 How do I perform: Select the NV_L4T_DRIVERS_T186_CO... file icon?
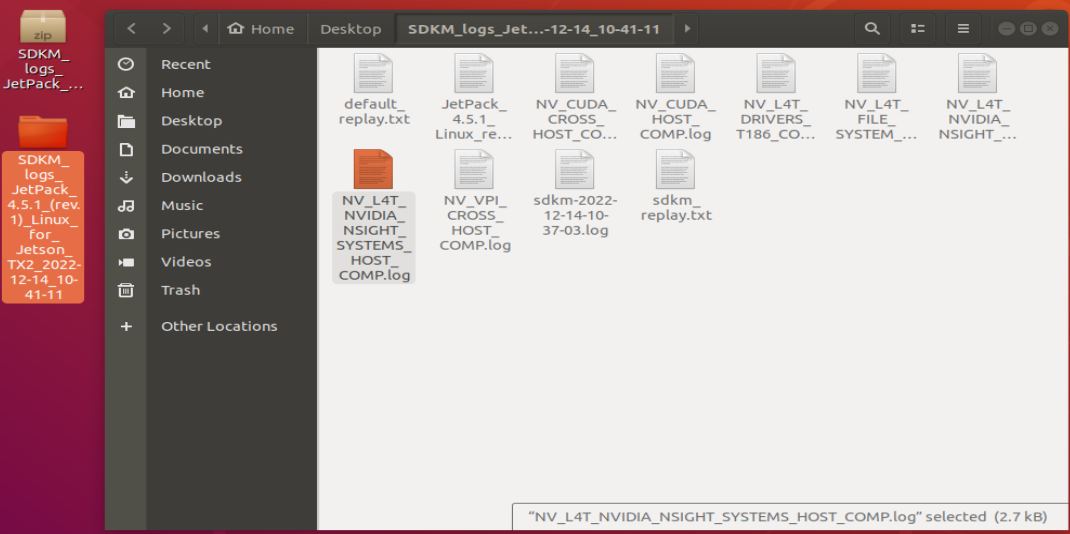click(x=776, y=73)
